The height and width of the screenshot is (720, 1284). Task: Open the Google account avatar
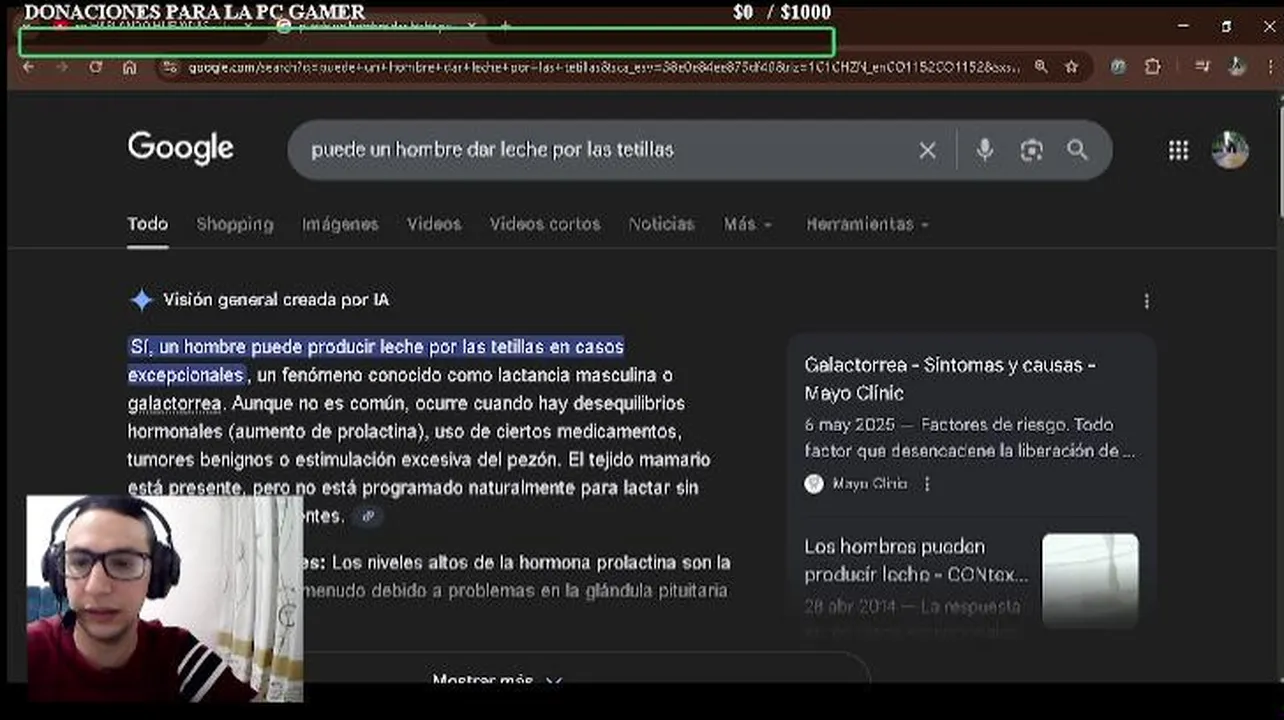(x=1230, y=150)
